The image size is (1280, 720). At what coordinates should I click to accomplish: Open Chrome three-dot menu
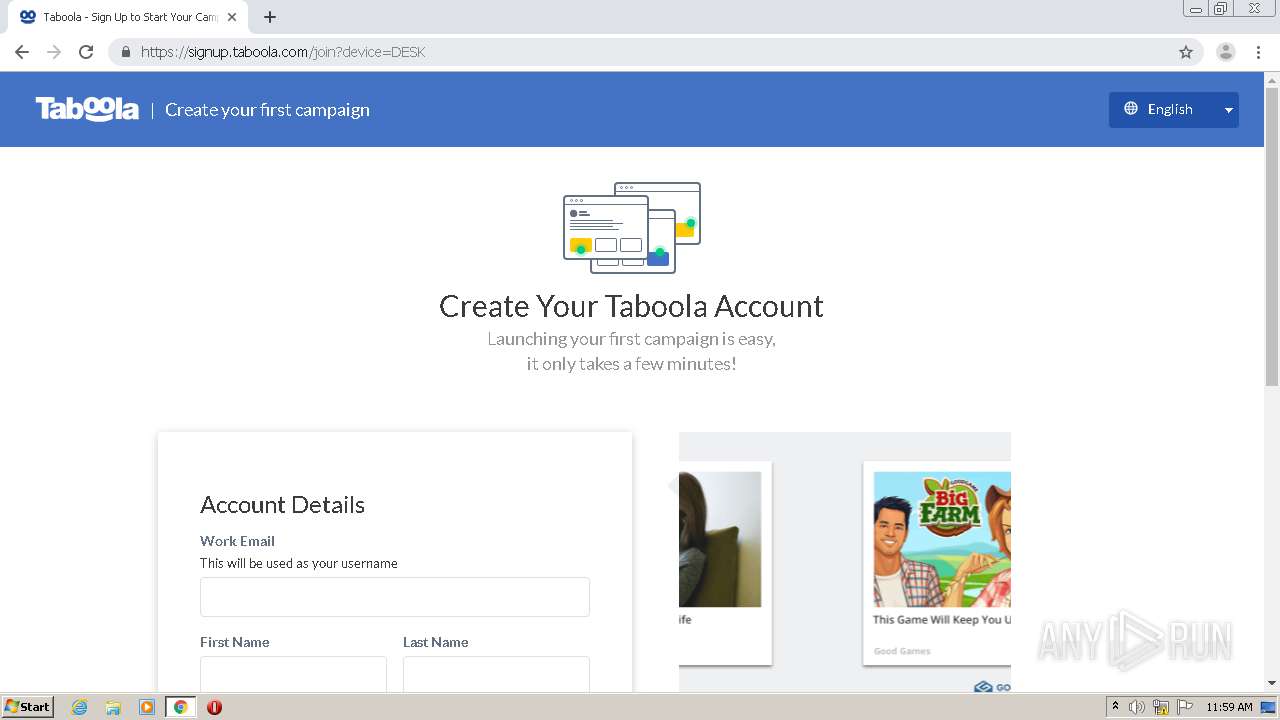[1259, 52]
